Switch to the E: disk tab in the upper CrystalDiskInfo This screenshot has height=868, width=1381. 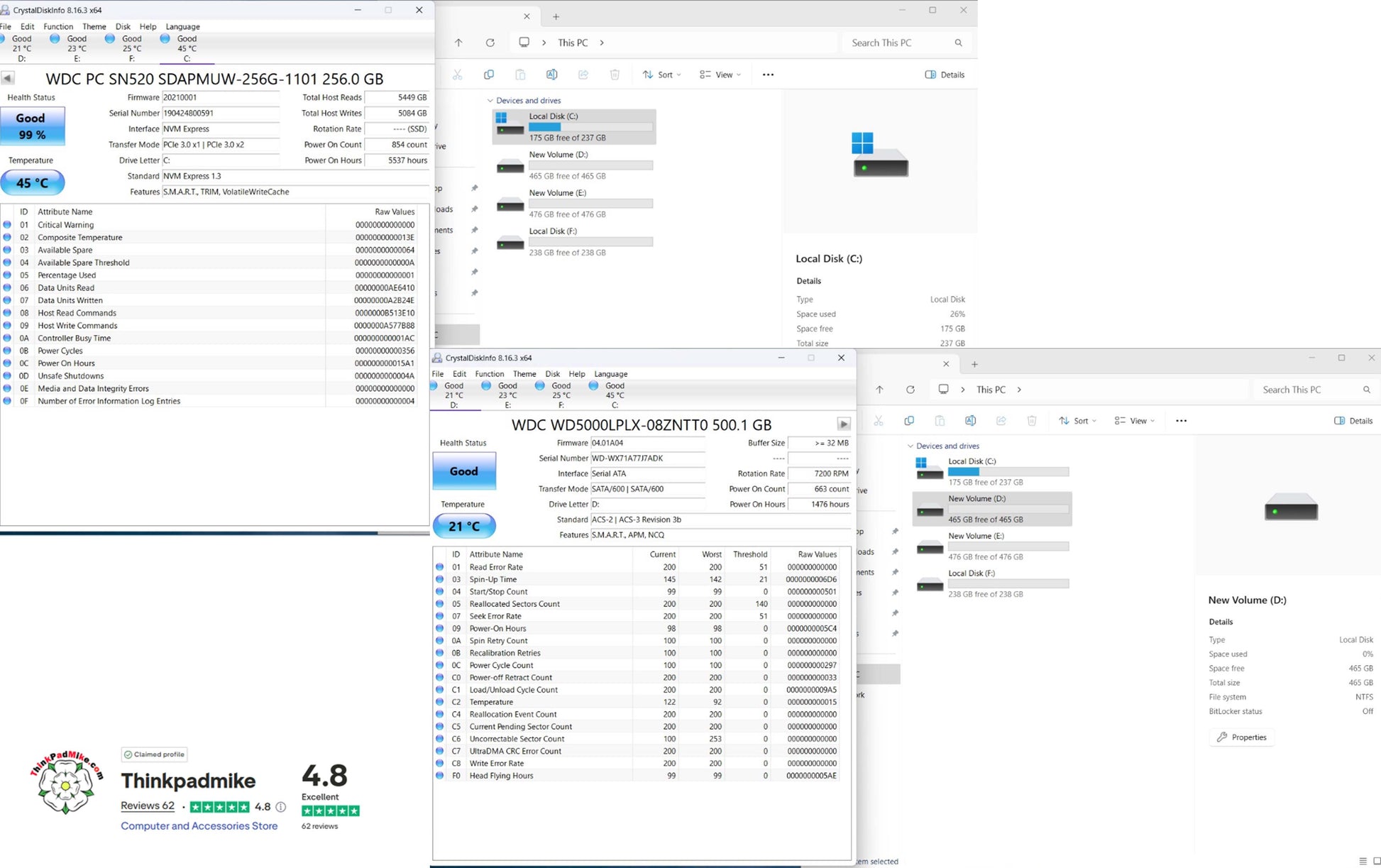coord(77,48)
